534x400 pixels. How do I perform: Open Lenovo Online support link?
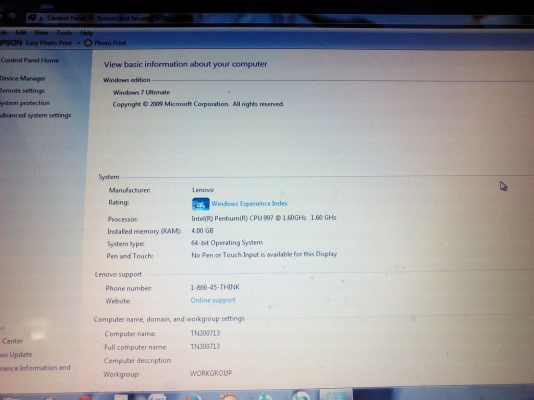point(213,300)
